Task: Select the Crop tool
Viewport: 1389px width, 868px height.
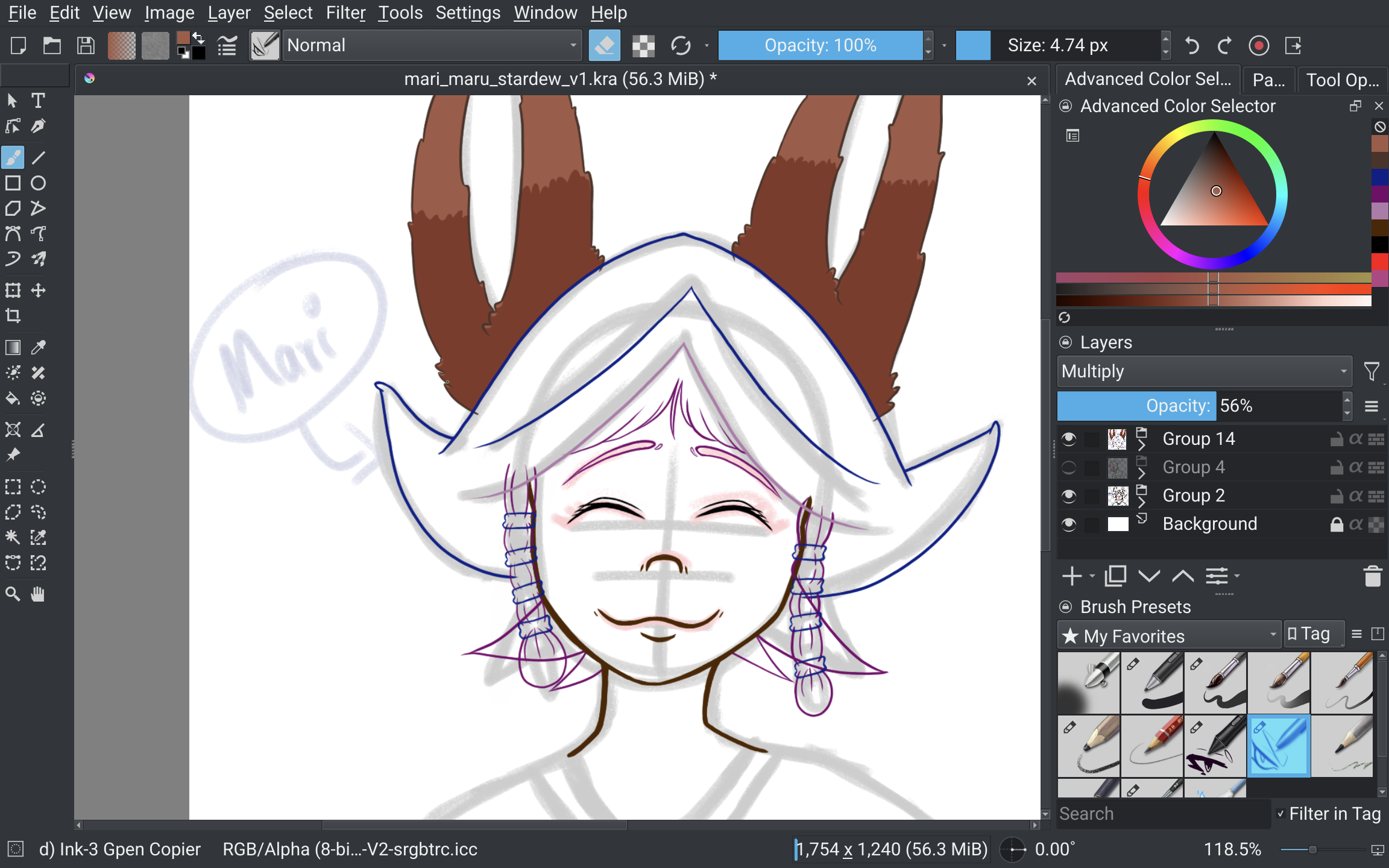Action: click(x=13, y=315)
